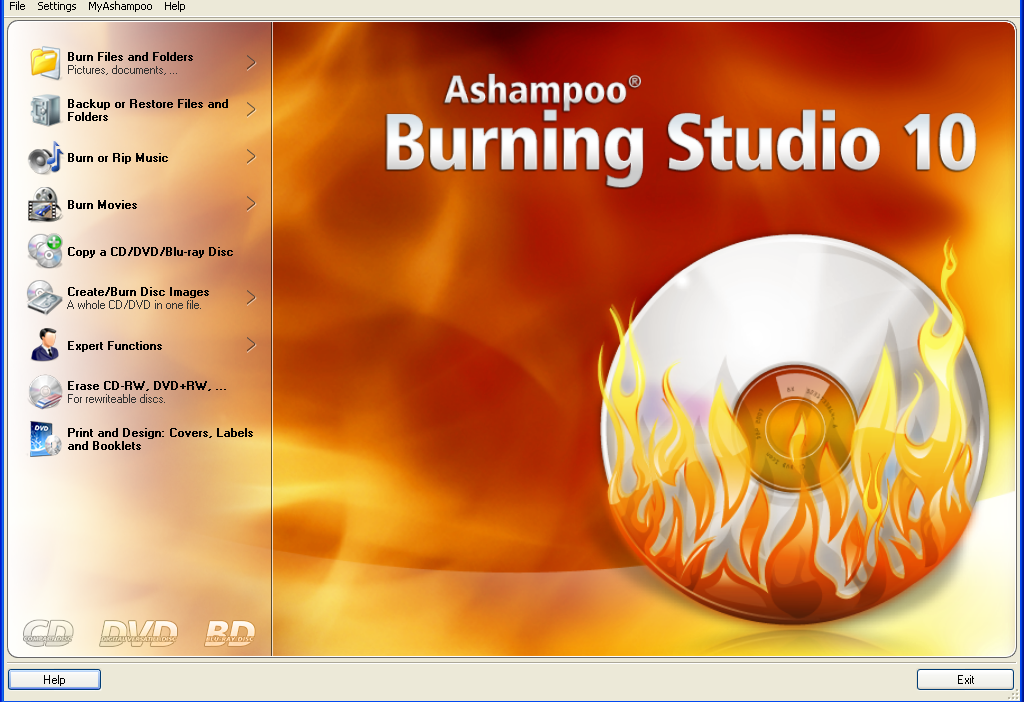Screen dimensions: 1024x702
Task: Open Expert Functions label
Action: click(114, 346)
